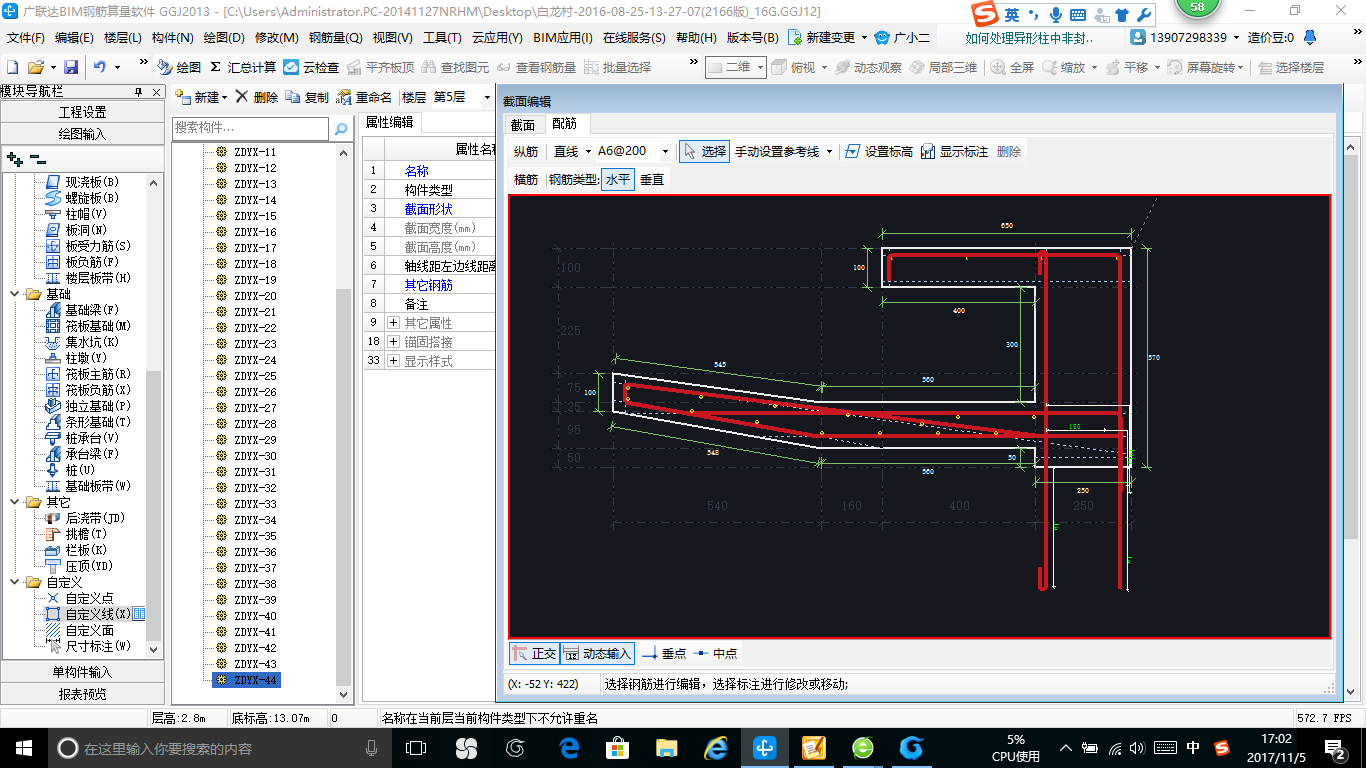Image resolution: width=1366 pixels, height=768 pixels.
Task: Save the project with the floppy icon
Action: click(71, 67)
